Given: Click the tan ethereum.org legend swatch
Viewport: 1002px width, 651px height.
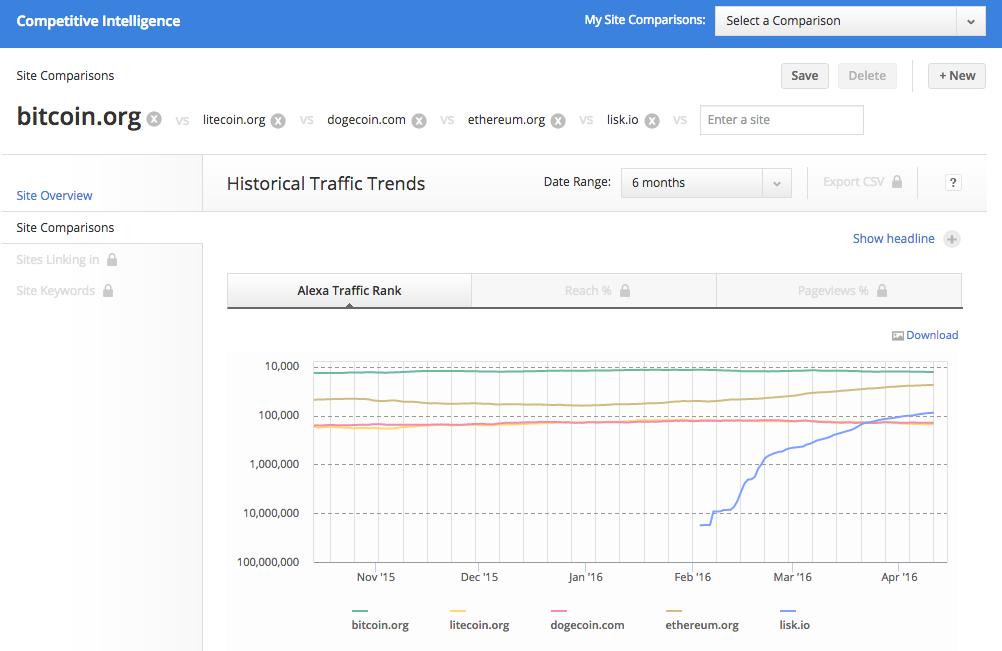Looking at the screenshot, I should (674, 611).
